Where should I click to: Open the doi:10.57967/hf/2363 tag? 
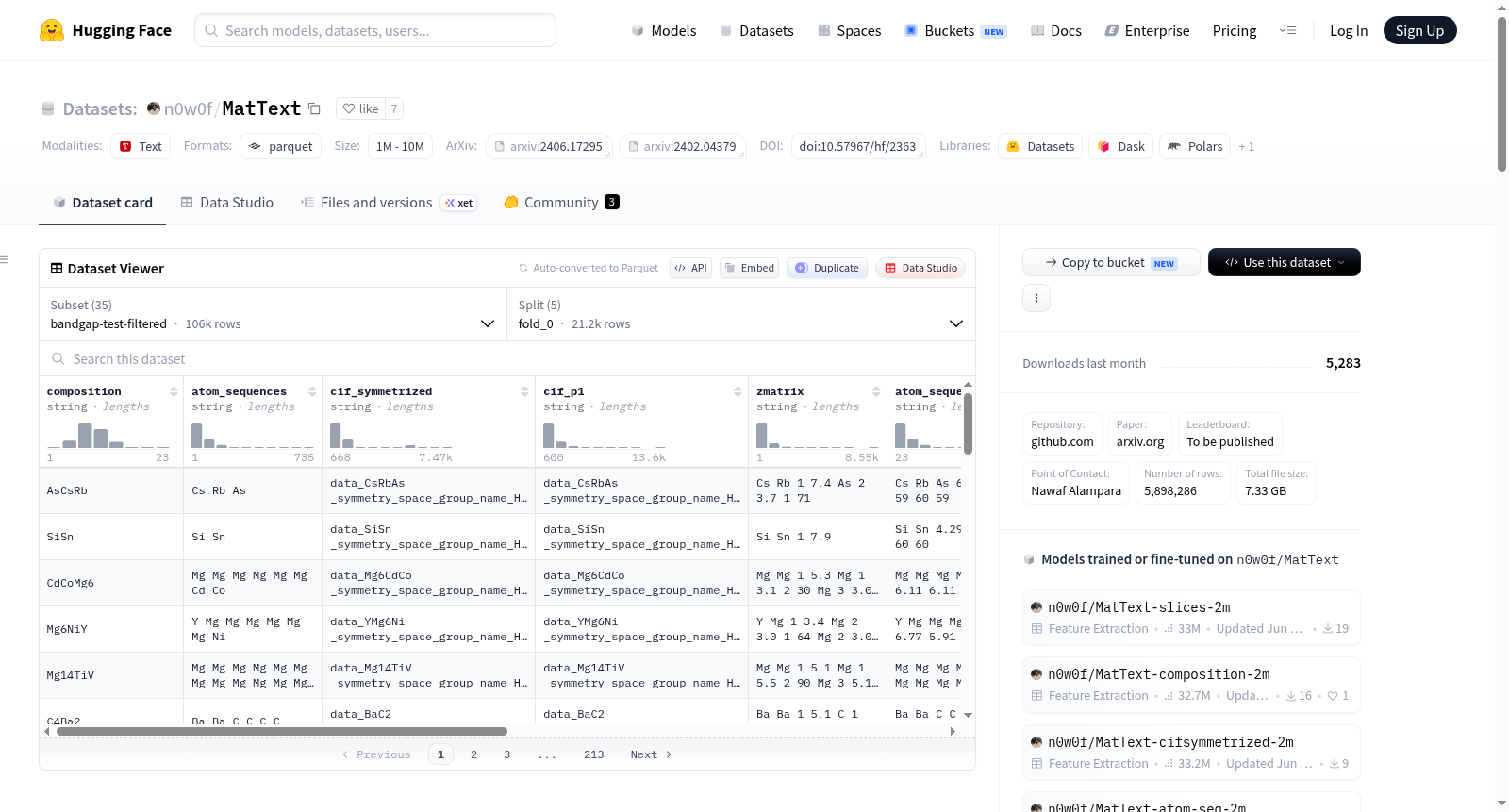point(857,146)
